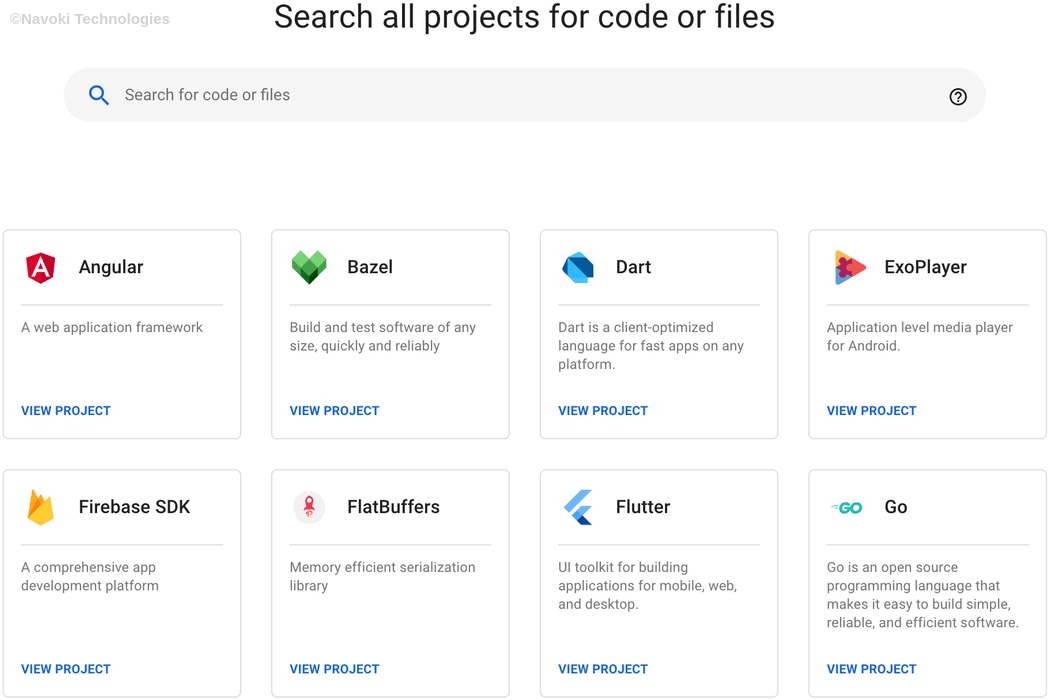Click the Bazel green logo
The image size is (1048, 700).
[309, 268]
